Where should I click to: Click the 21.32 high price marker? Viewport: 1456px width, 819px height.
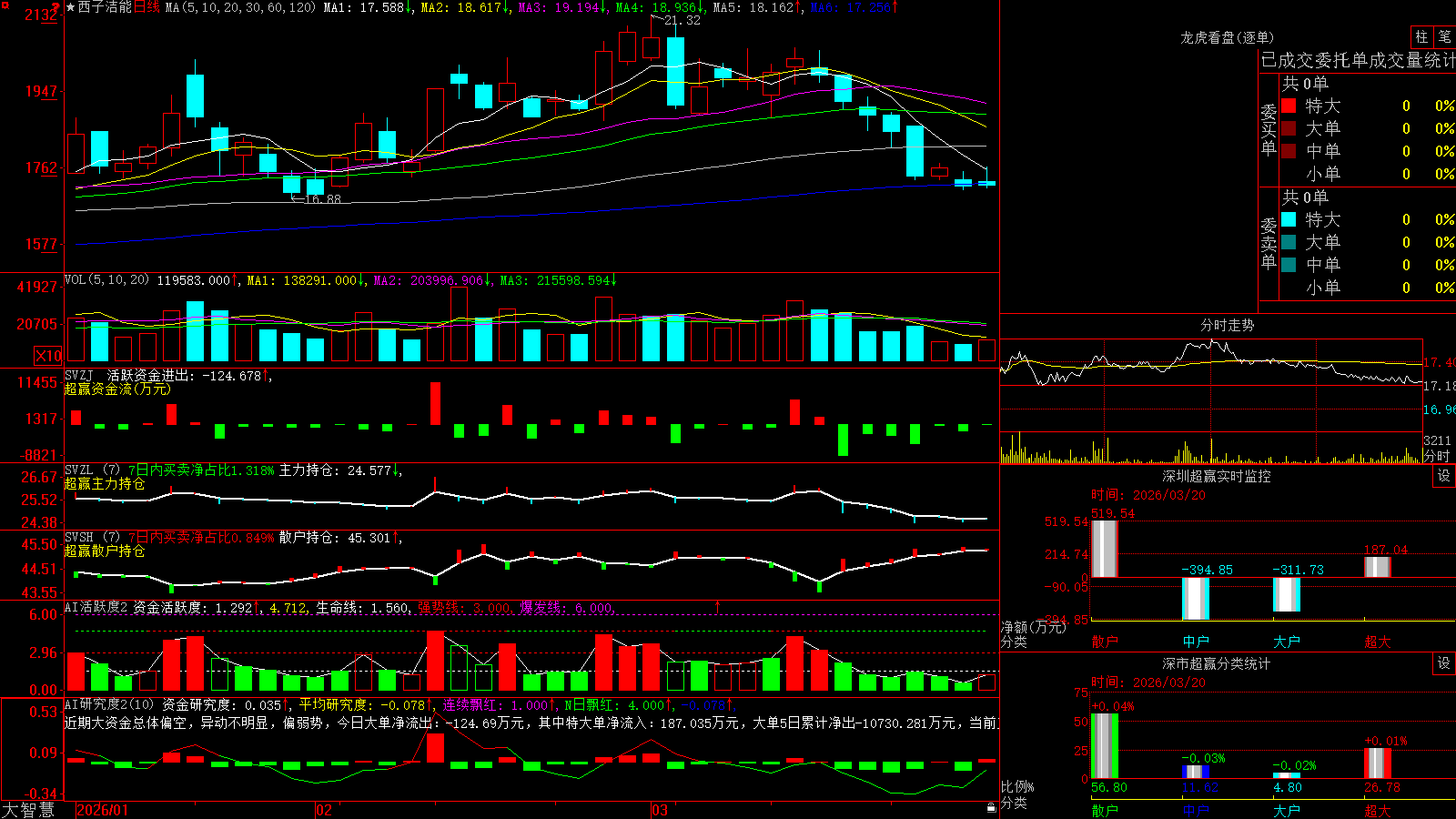pyautogui.click(x=682, y=20)
